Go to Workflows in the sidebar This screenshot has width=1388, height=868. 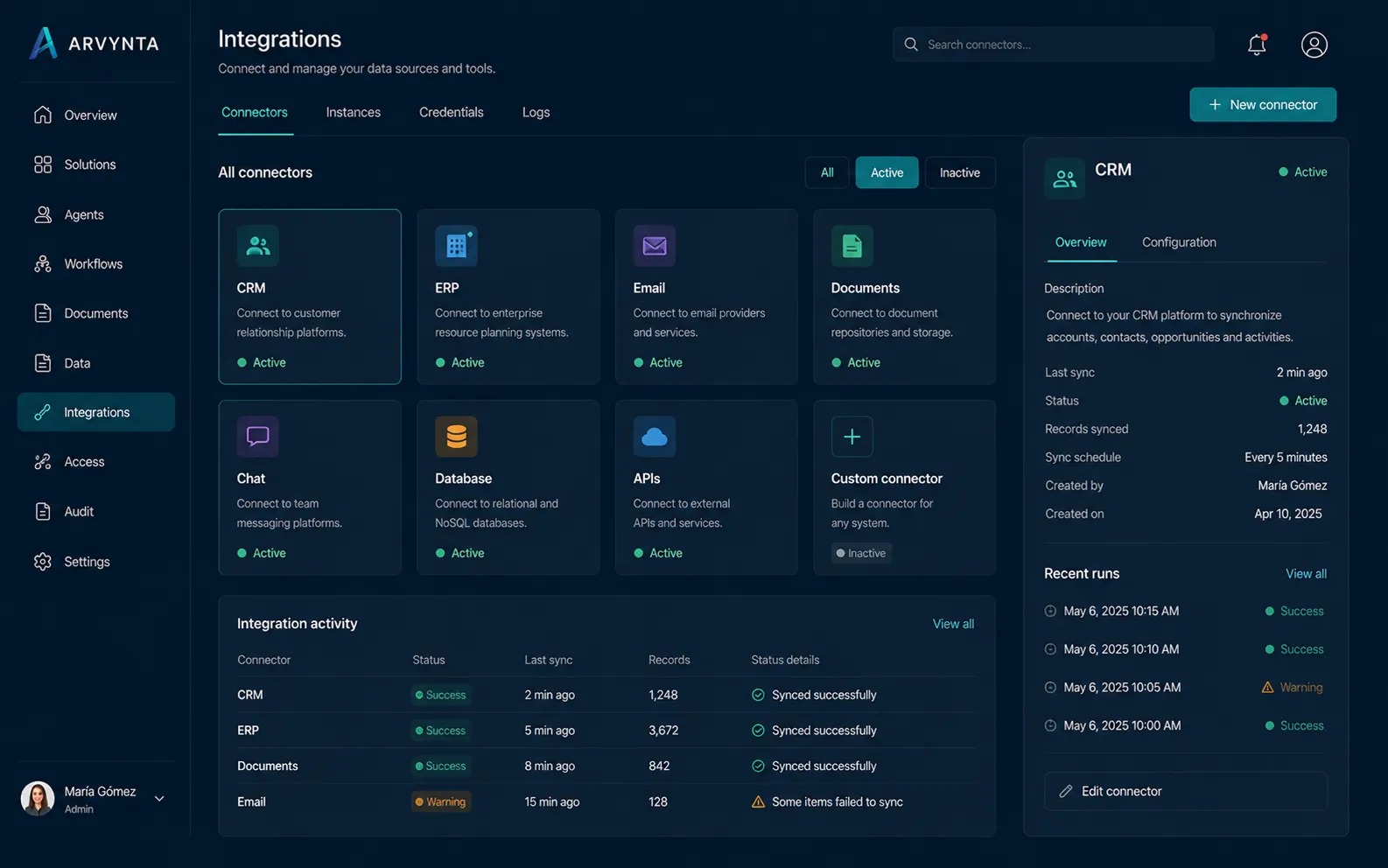(x=96, y=264)
